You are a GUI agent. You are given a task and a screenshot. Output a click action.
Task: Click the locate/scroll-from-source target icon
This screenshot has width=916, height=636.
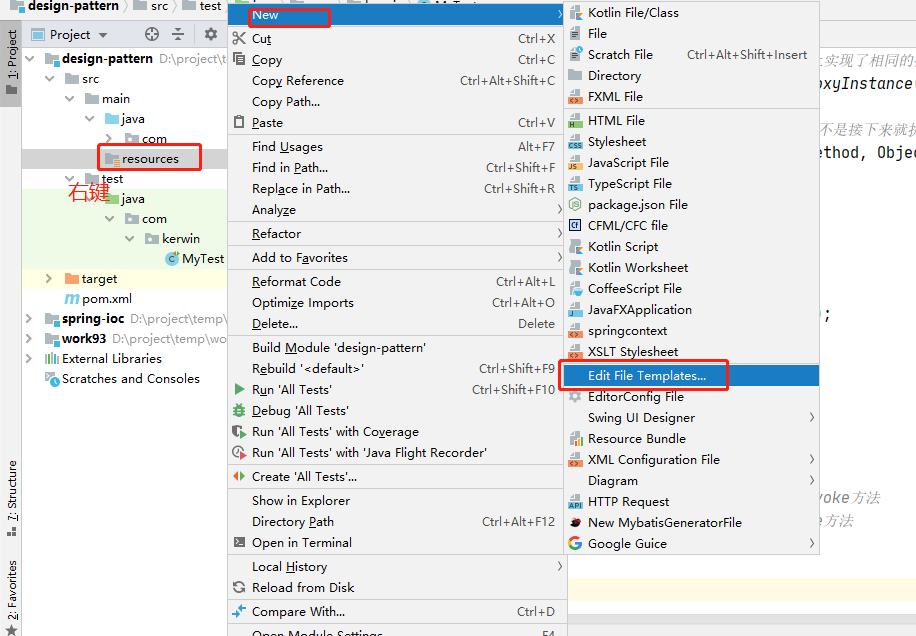152,34
